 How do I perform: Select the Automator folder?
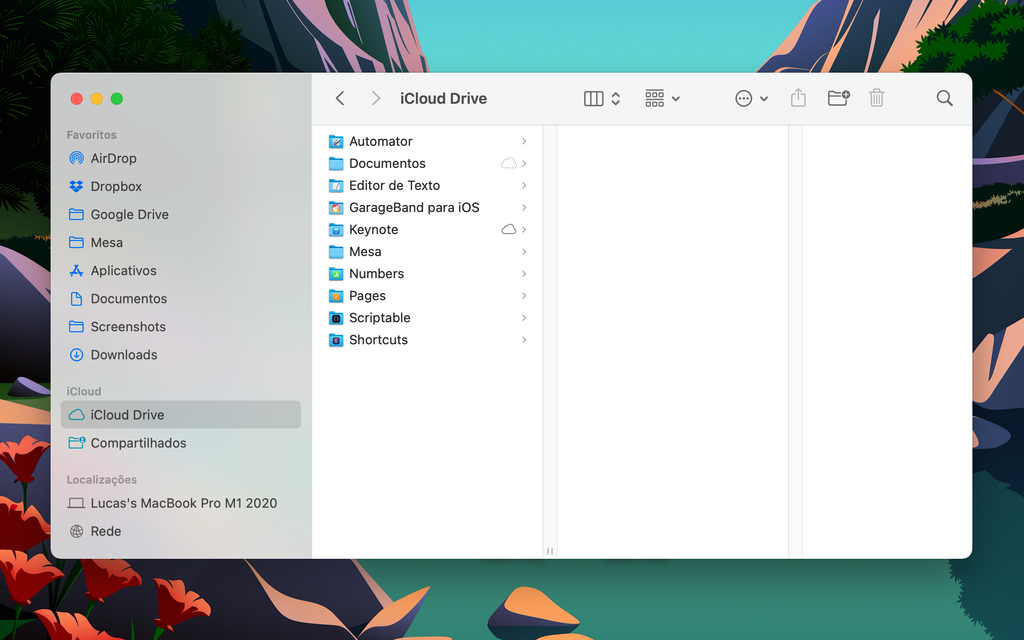[428, 141]
